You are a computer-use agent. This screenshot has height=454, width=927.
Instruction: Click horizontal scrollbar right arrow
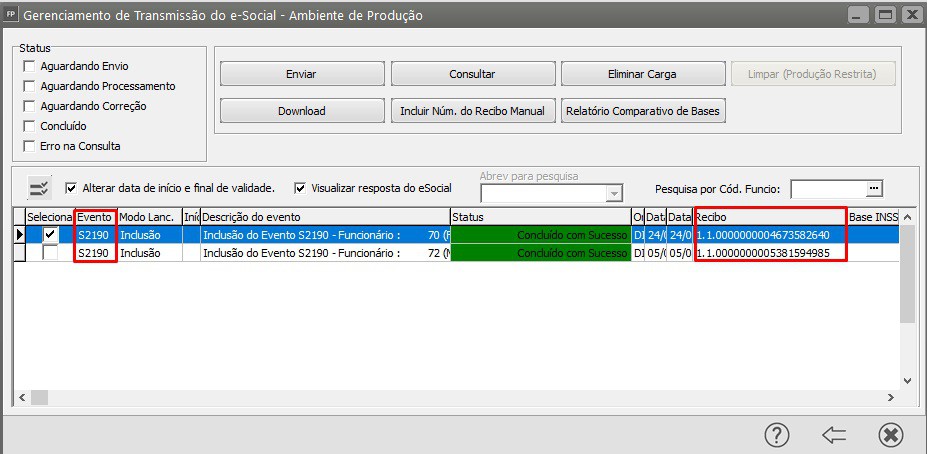click(893, 397)
